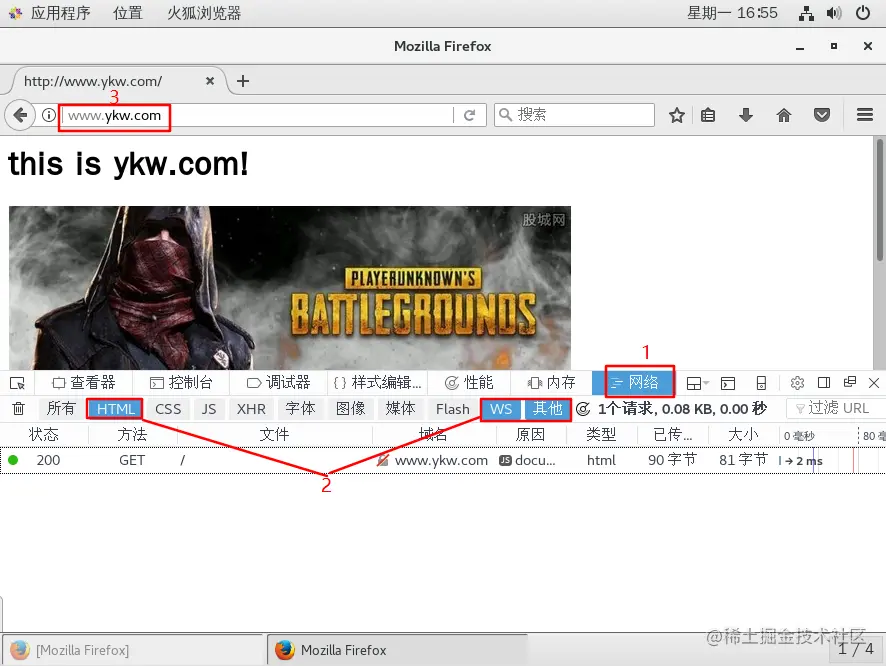Image resolution: width=886 pixels, height=666 pixels.
Task: Click the workspace switcher 1 / 4
Action: (855, 648)
